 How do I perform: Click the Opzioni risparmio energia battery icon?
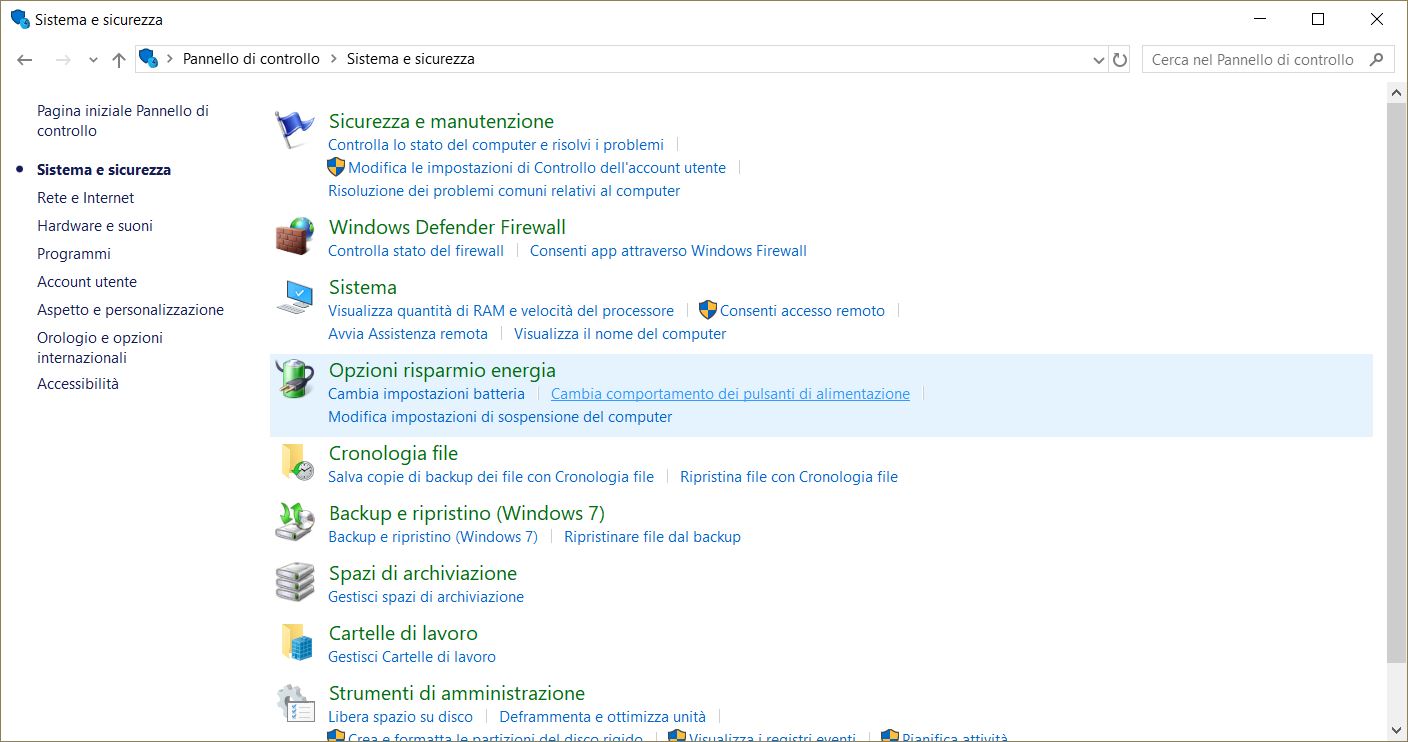[x=295, y=380]
